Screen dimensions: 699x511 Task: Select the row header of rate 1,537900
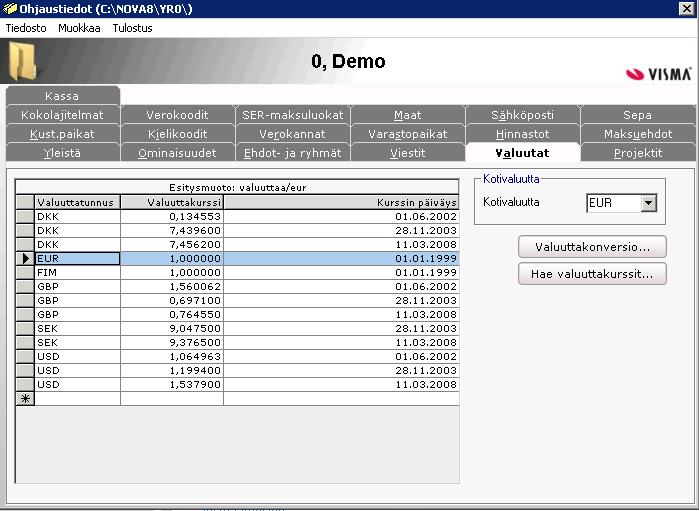pos(25,385)
